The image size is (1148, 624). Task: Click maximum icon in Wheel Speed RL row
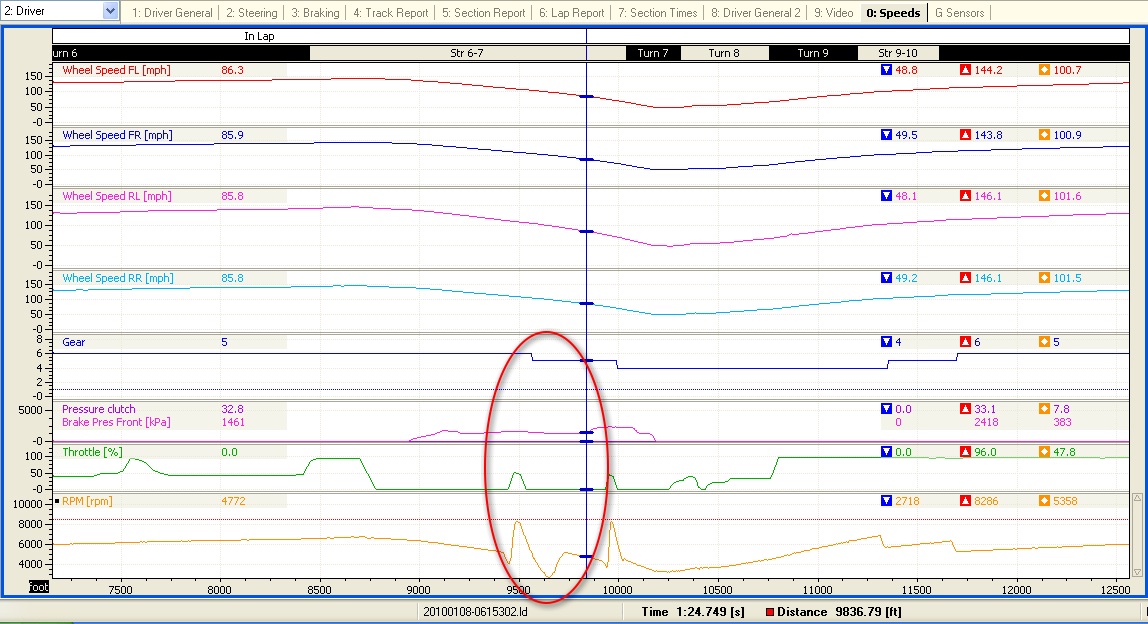965,196
